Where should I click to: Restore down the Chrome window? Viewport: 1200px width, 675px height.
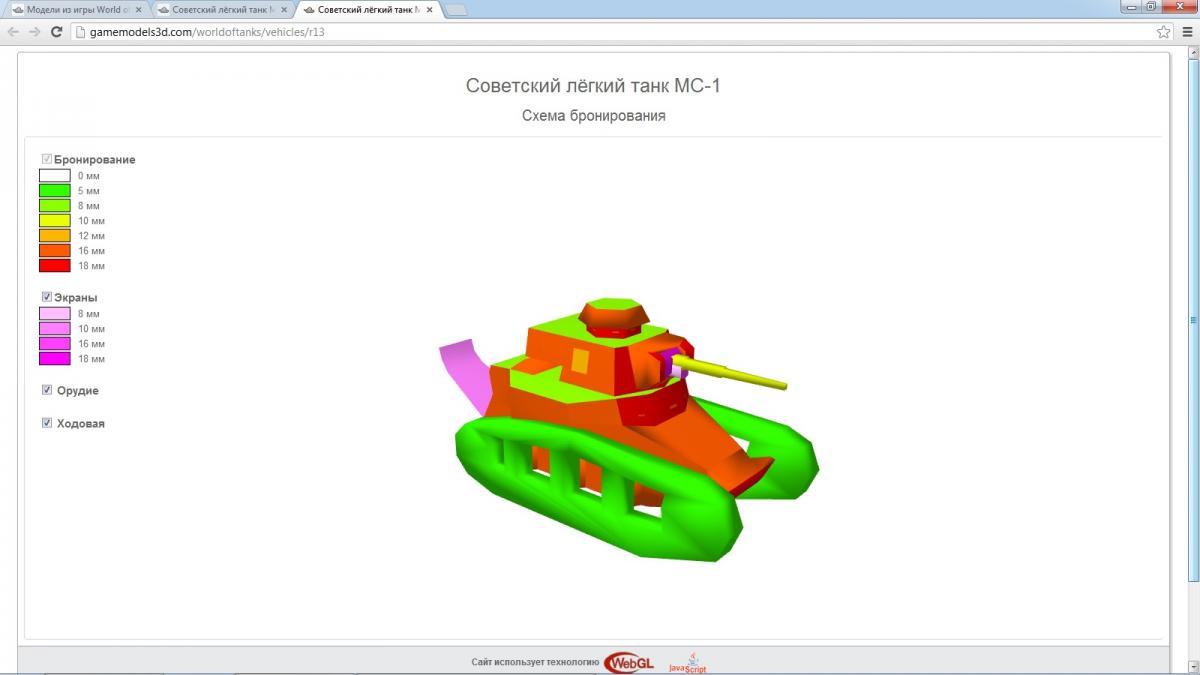pos(1151,6)
